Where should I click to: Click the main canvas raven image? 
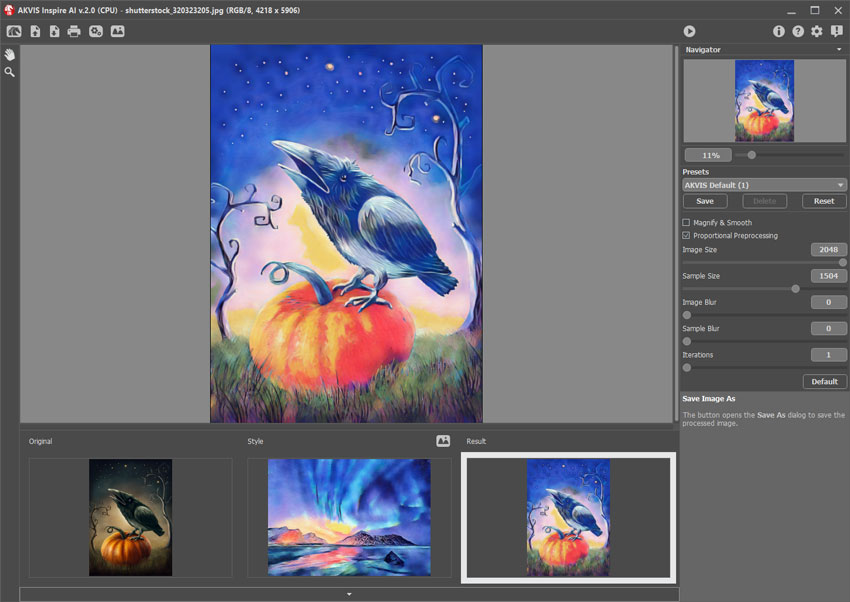point(346,234)
